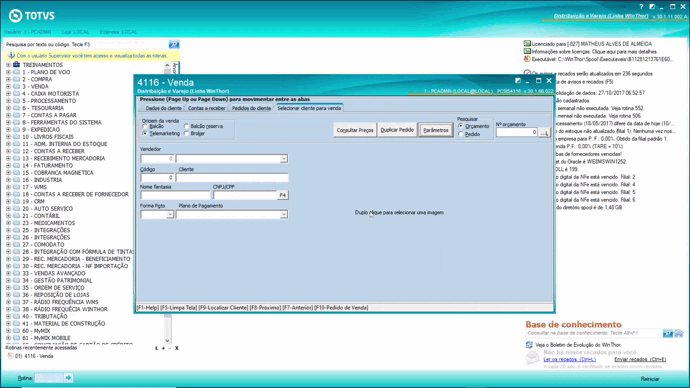
Task: Switch to Pedidos do cliente tab
Action: pyautogui.click(x=251, y=108)
